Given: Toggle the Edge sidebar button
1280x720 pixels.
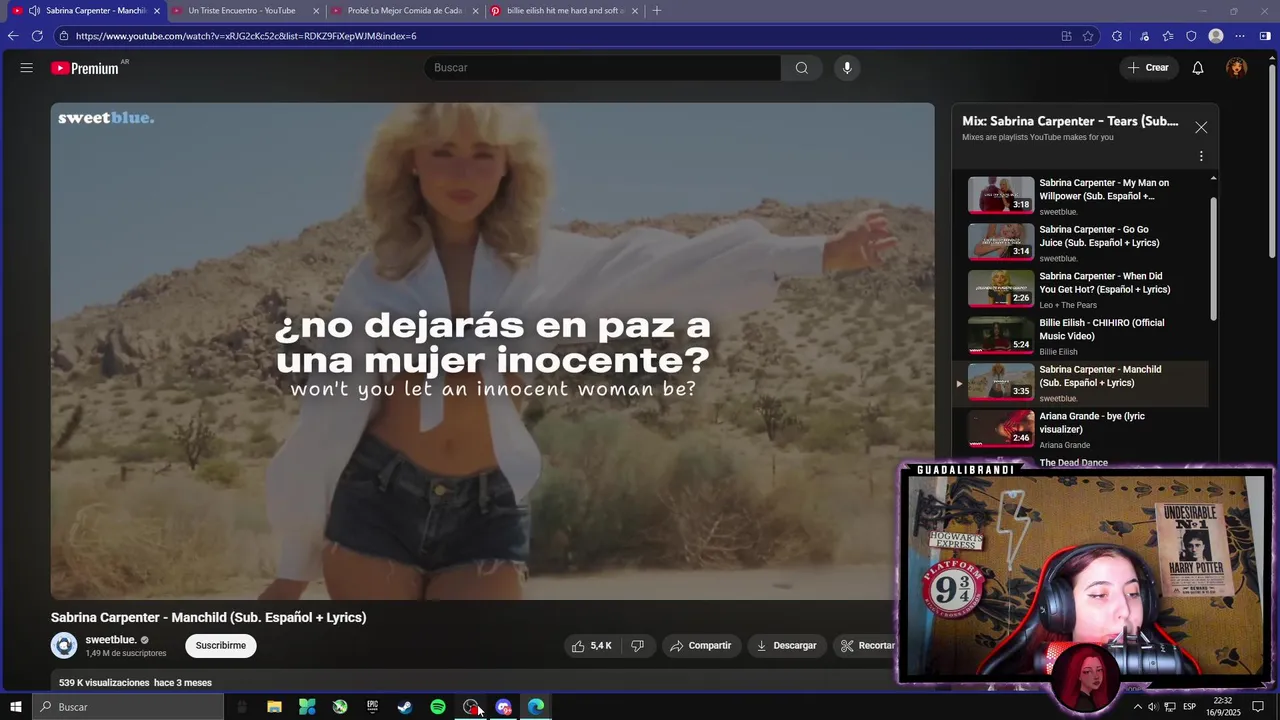Looking at the screenshot, I should 1265,36.
